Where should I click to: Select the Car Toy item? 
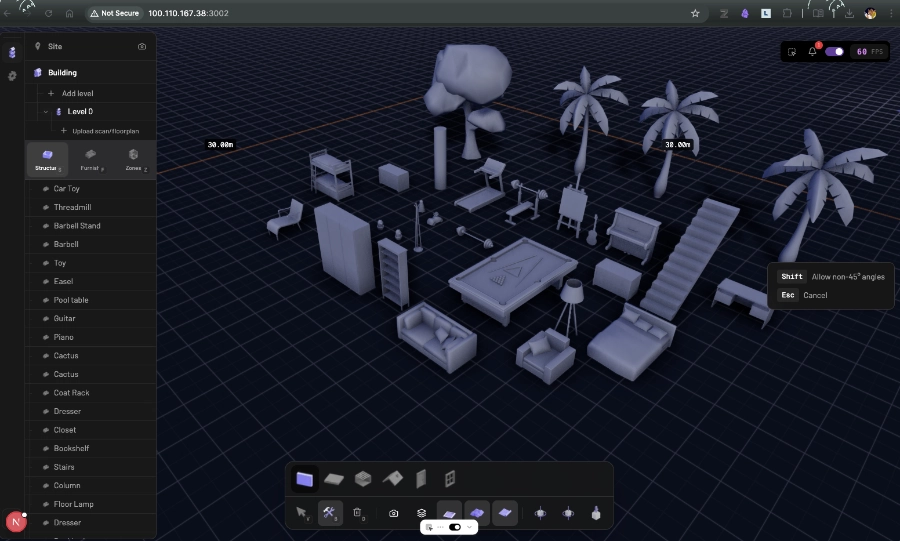[91, 189]
